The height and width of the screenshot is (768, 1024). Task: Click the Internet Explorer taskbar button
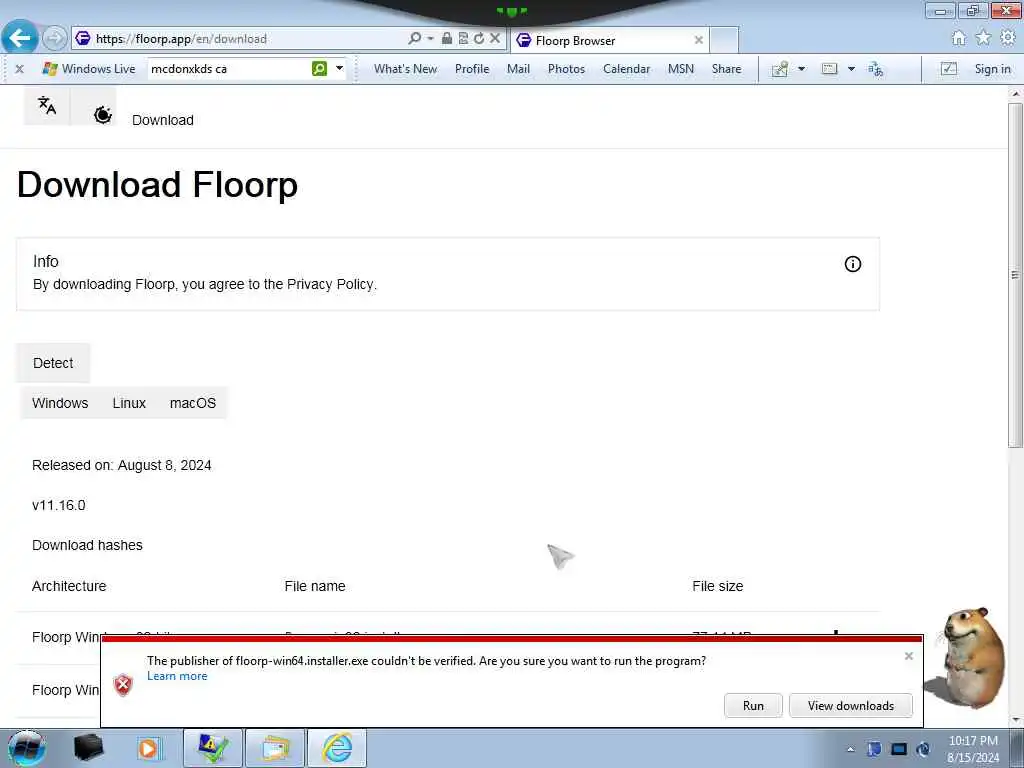336,748
